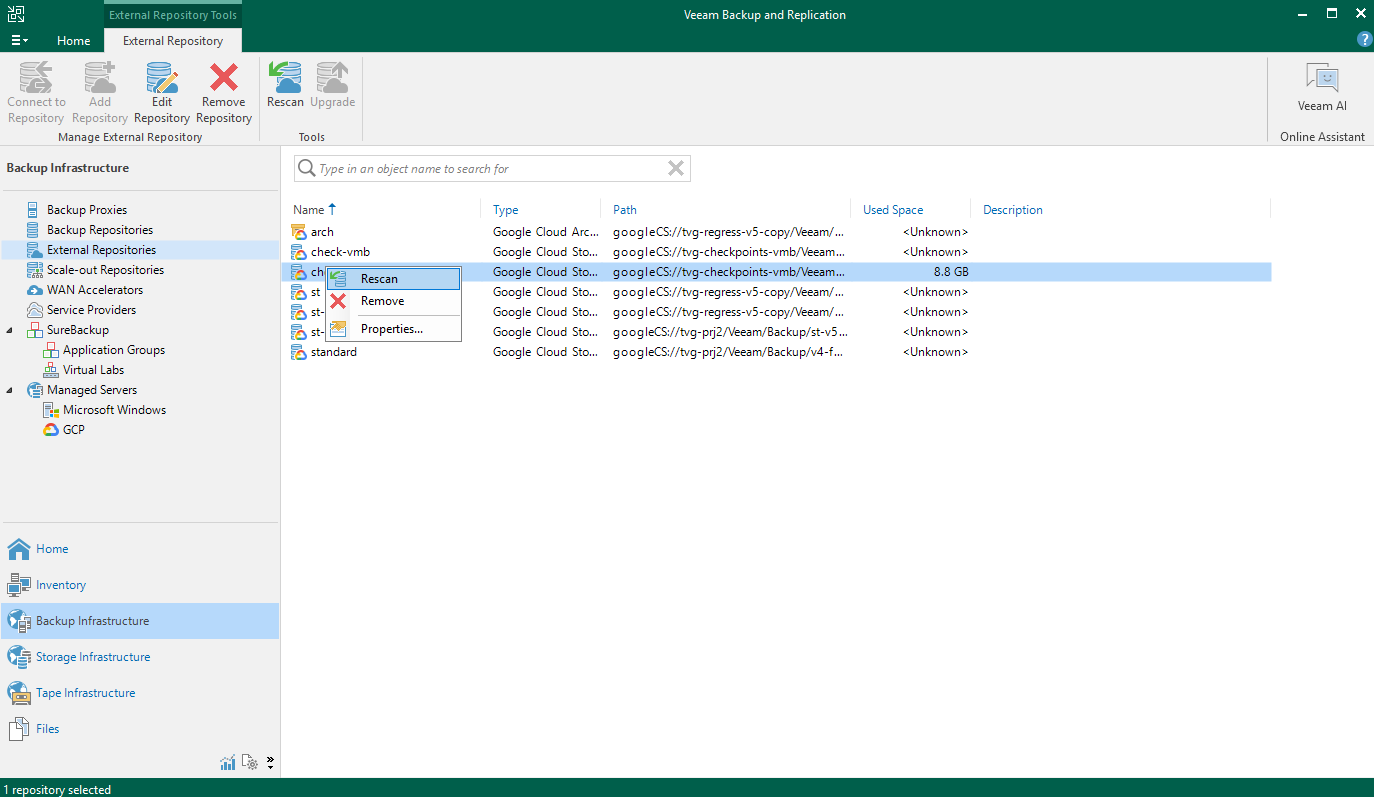Click the Add Repository ribbon icon

(99, 78)
